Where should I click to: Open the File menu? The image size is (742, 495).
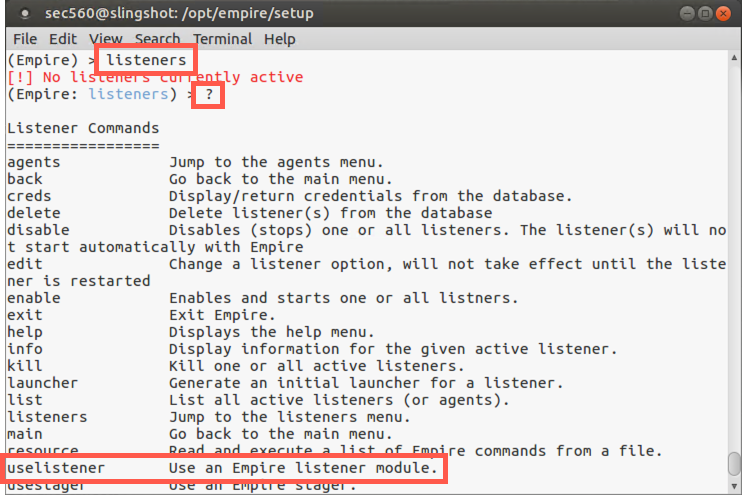(25, 39)
